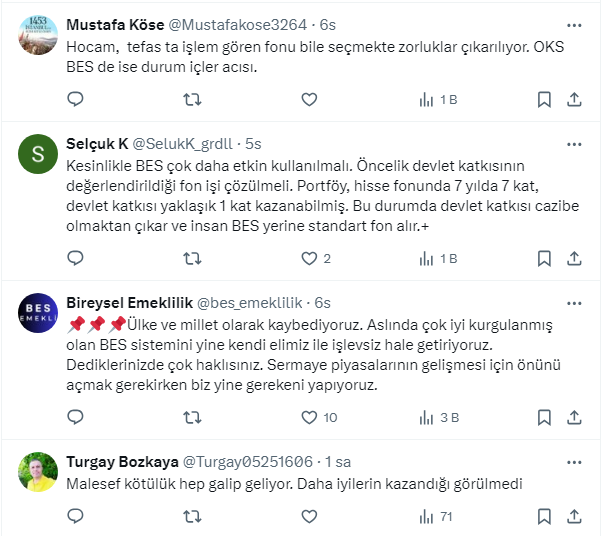
Task: Retweet Bireysel Emeklilik's tweet
Action: (x=193, y=417)
